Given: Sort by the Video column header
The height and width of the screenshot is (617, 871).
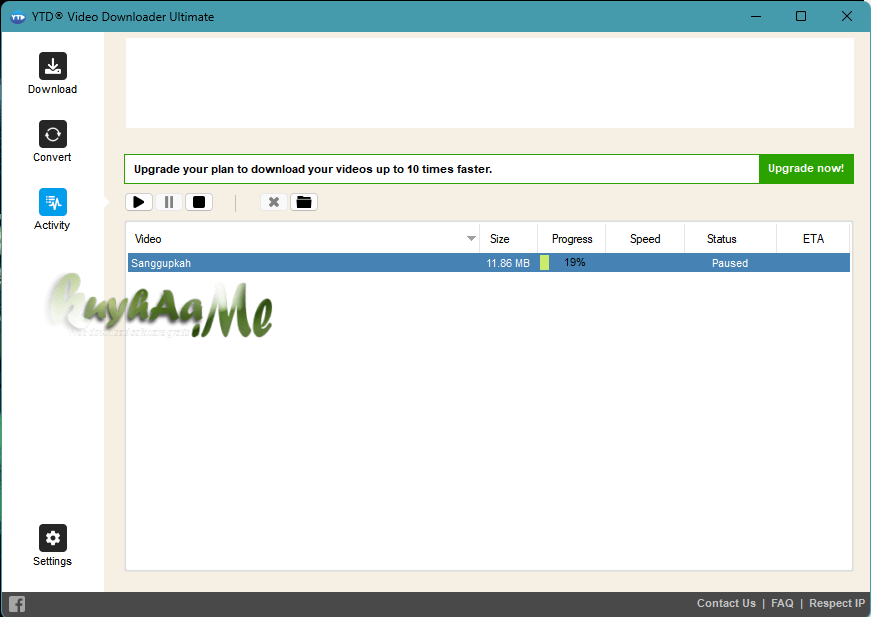Looking at the screenshot, I should 303,239.
